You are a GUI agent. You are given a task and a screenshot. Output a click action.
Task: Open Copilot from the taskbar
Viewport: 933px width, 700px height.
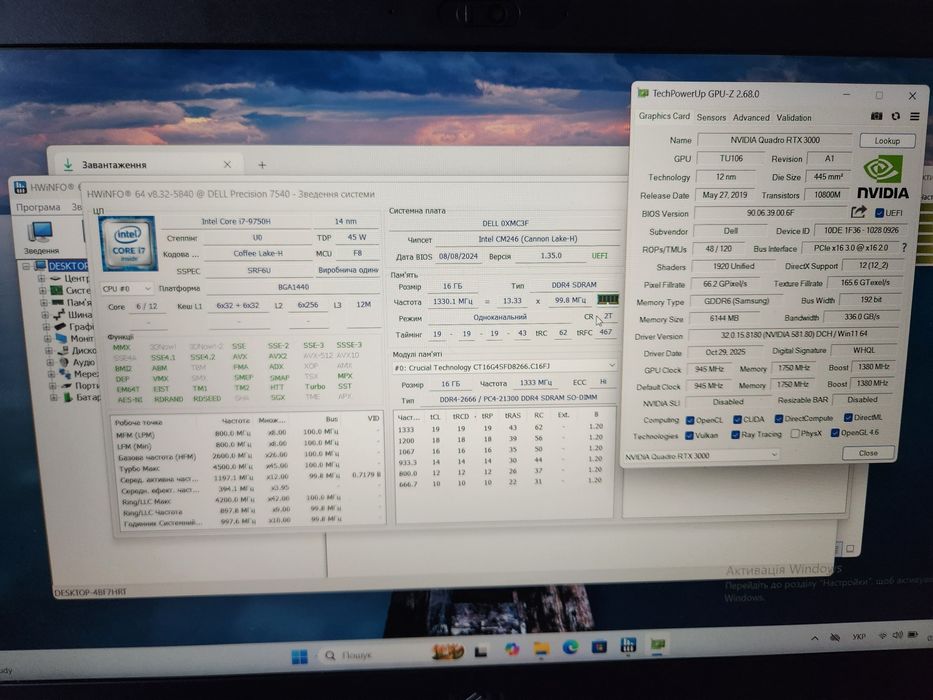point(512,650)
